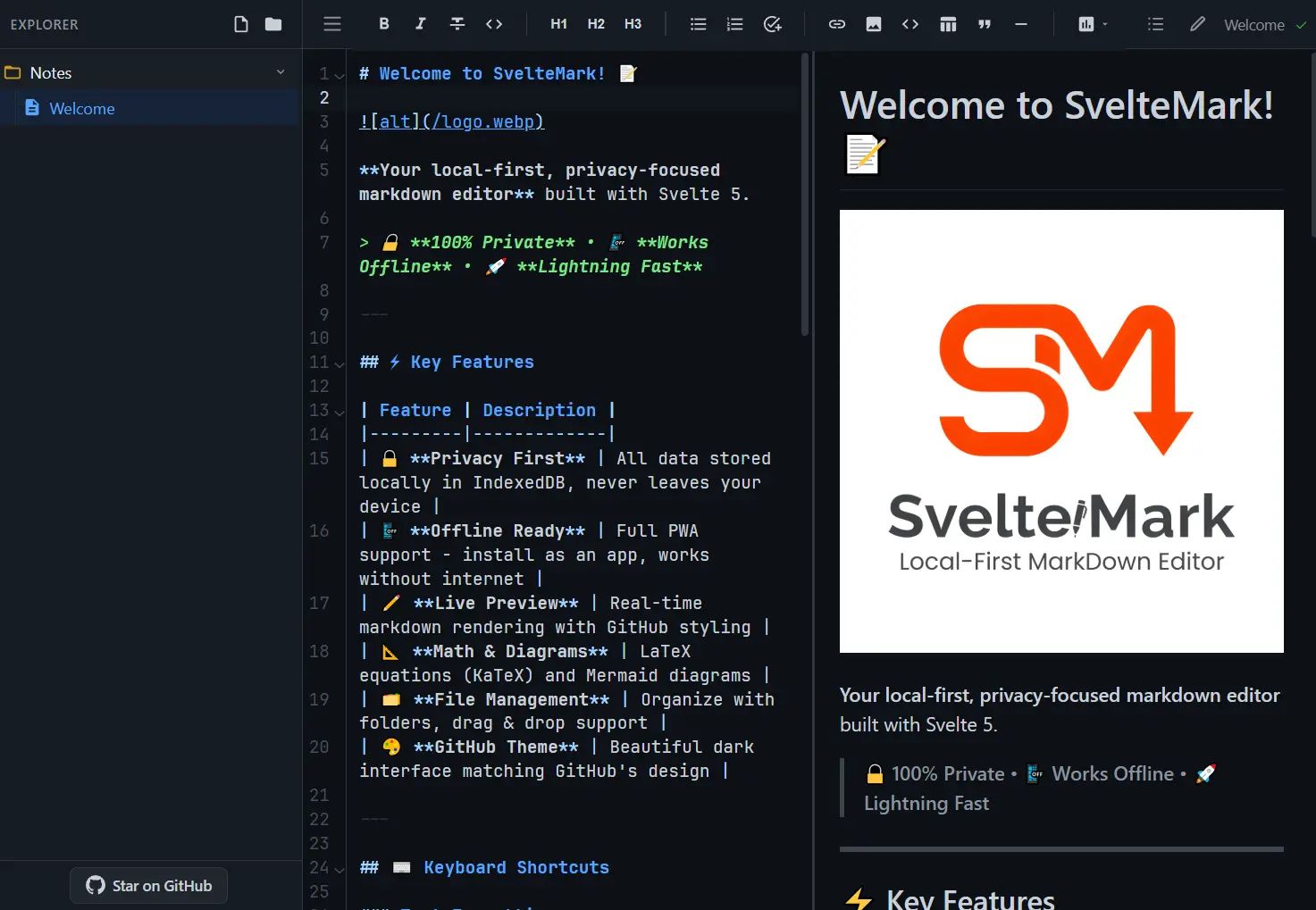Collapse the code fold on line 13

pyautogui.click(x=339, y=411)
